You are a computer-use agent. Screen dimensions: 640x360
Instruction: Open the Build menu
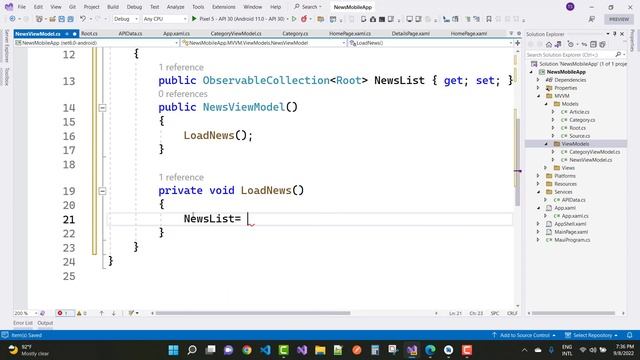[113, 7]
